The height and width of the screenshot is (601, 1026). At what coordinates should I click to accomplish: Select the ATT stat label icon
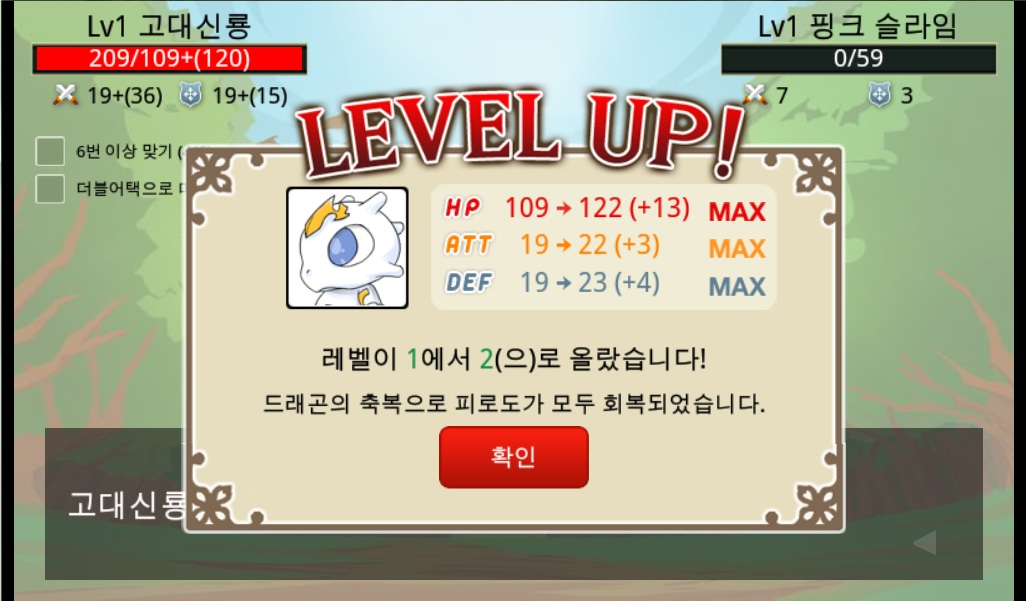pyautogui.click(x=469, y=245)
